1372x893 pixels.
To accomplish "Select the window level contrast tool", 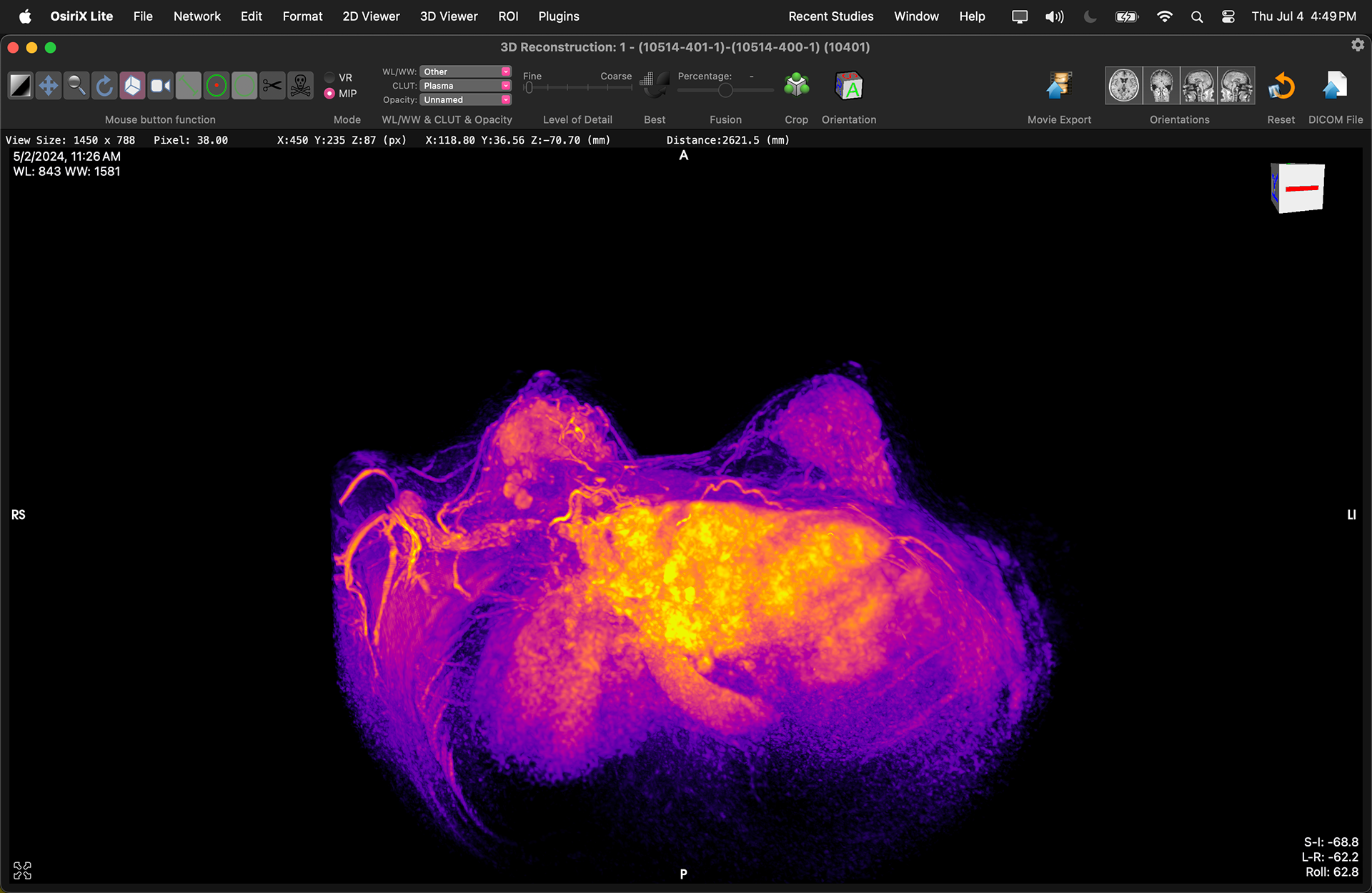I will pyautogui.click(x=20, y=87).
